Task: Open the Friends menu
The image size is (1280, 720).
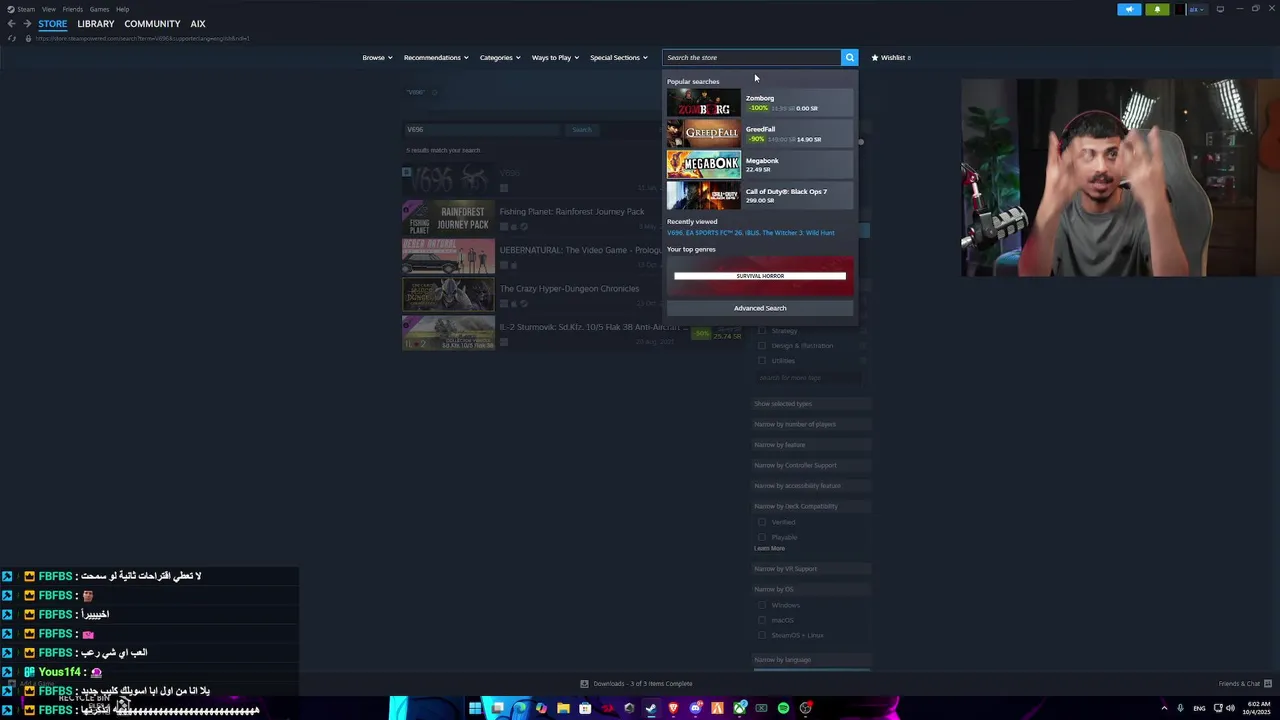Action: pos(73,9)
